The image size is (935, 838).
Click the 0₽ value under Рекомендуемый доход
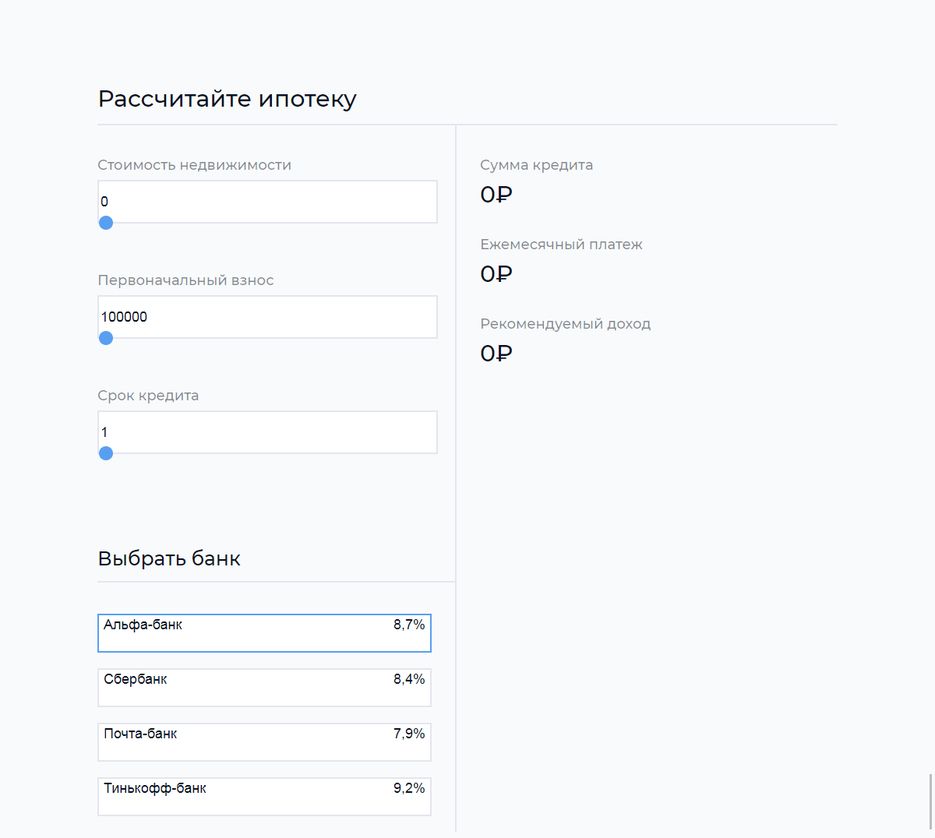(x=496, y=353)
